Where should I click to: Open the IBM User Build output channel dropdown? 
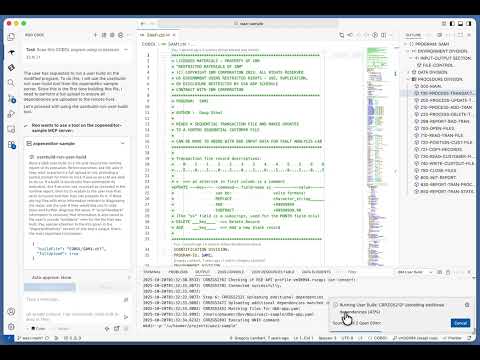pyautogui.click(x=415, y=272)
